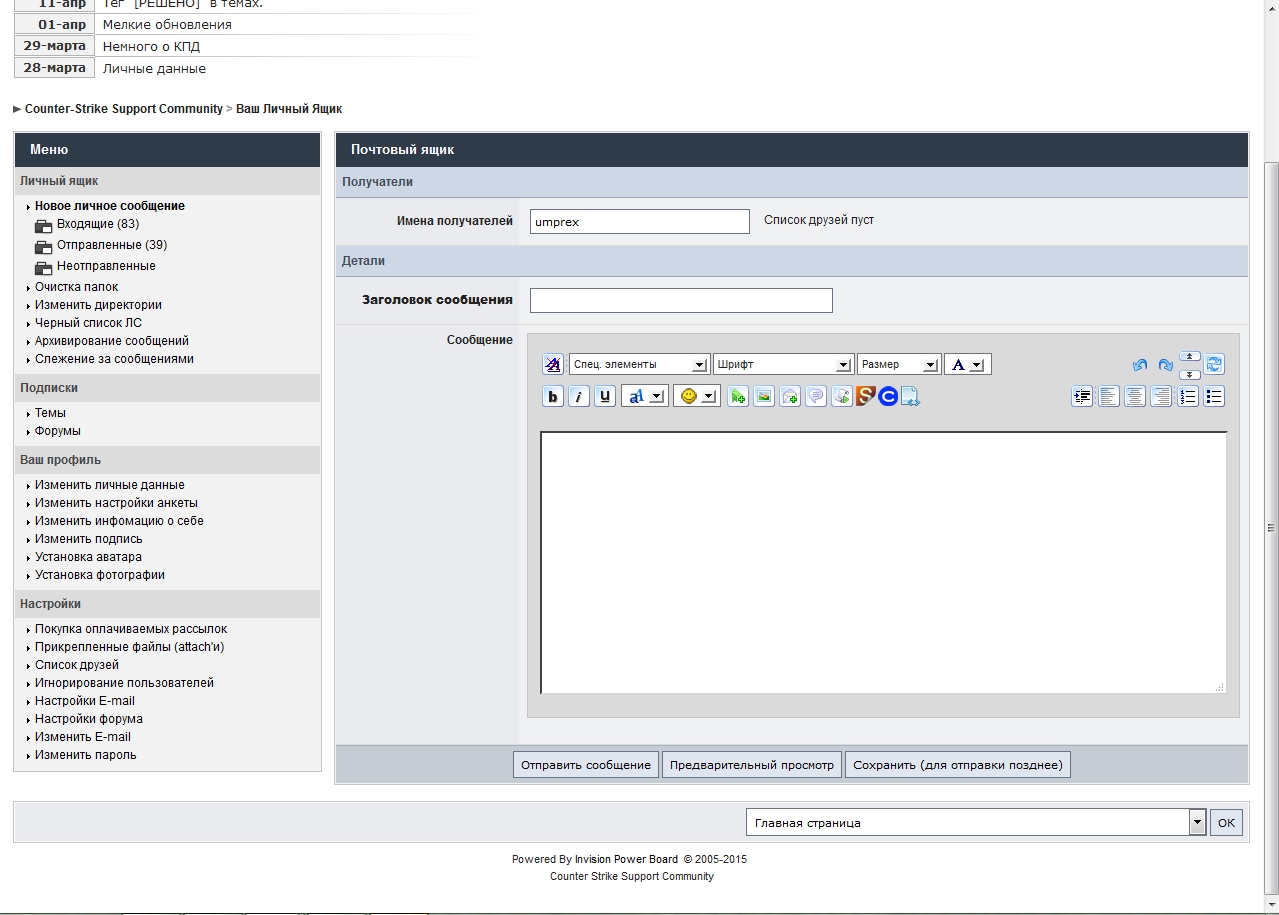The height and width of the screenshot is (915, 1279).
Task: Open the text color A dropdown
Action: click(968, 365)
